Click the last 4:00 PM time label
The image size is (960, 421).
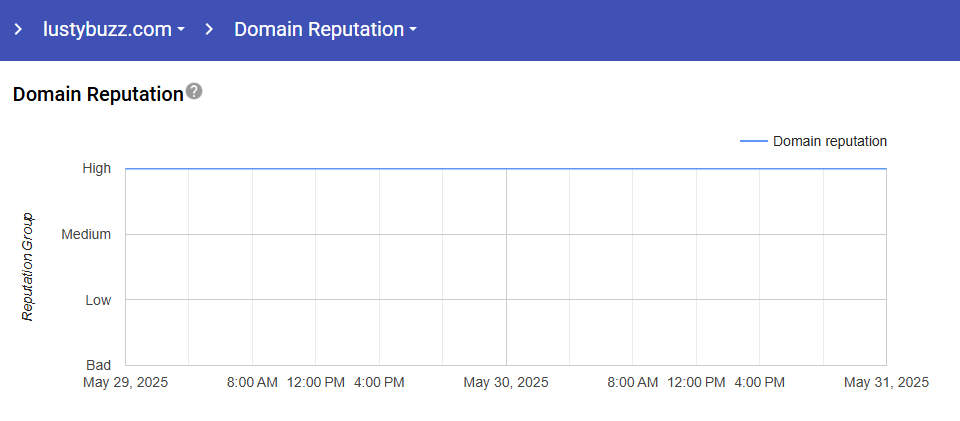759,382
